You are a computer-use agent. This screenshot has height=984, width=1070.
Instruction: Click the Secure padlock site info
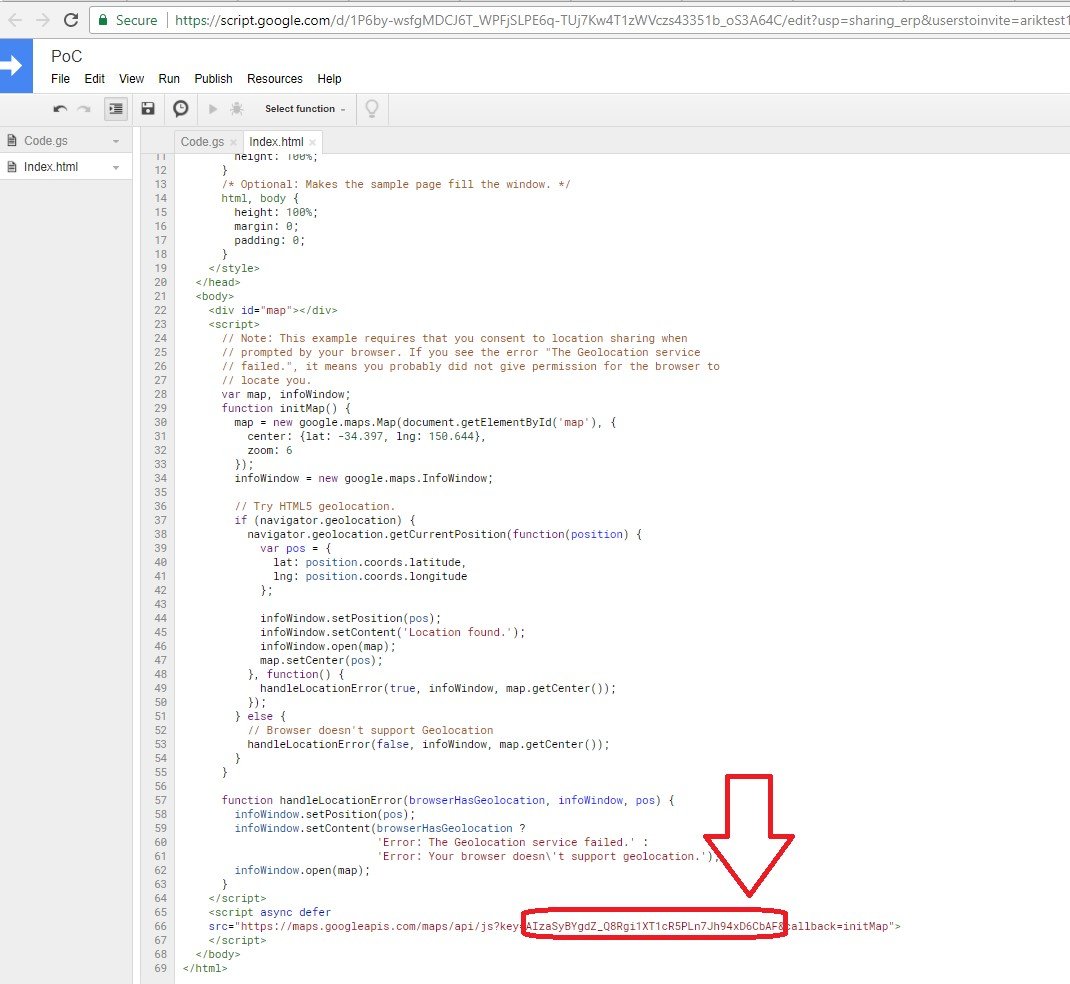128,20
